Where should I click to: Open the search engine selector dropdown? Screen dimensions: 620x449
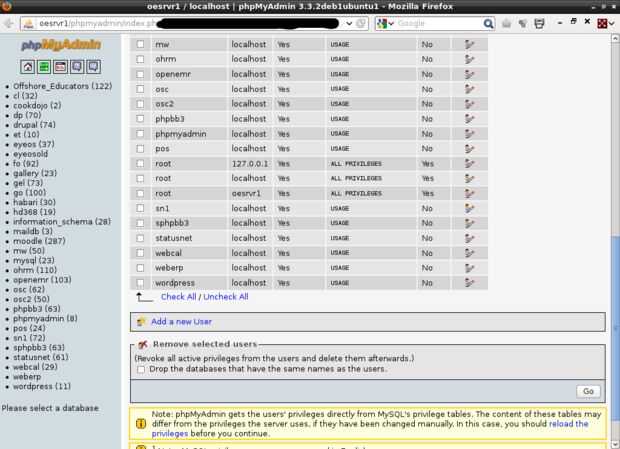[386, 24]
